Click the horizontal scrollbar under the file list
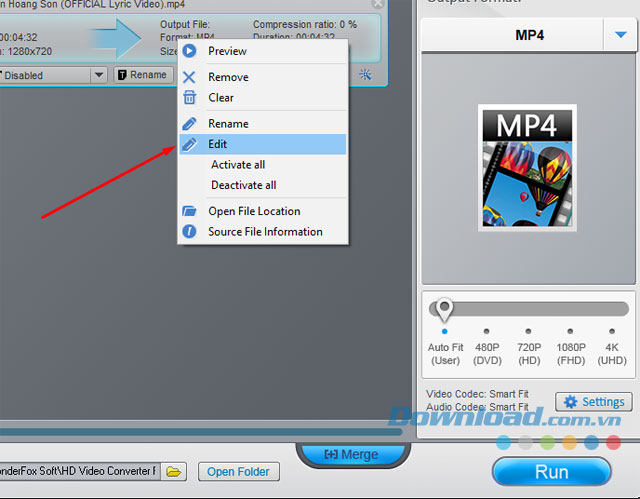640x499 pixels. point(201,432)
